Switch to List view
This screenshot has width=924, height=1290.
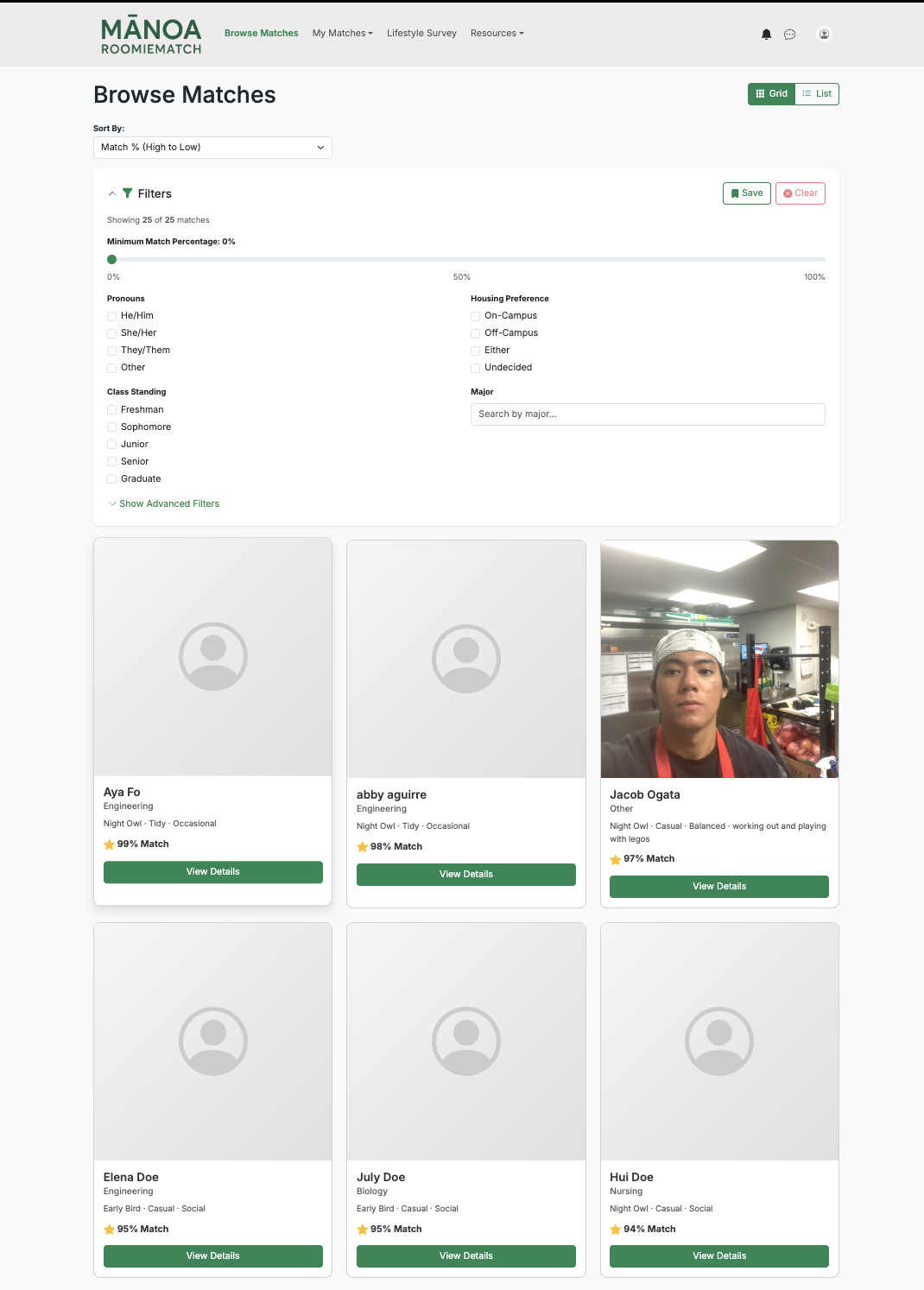(817, 94)
